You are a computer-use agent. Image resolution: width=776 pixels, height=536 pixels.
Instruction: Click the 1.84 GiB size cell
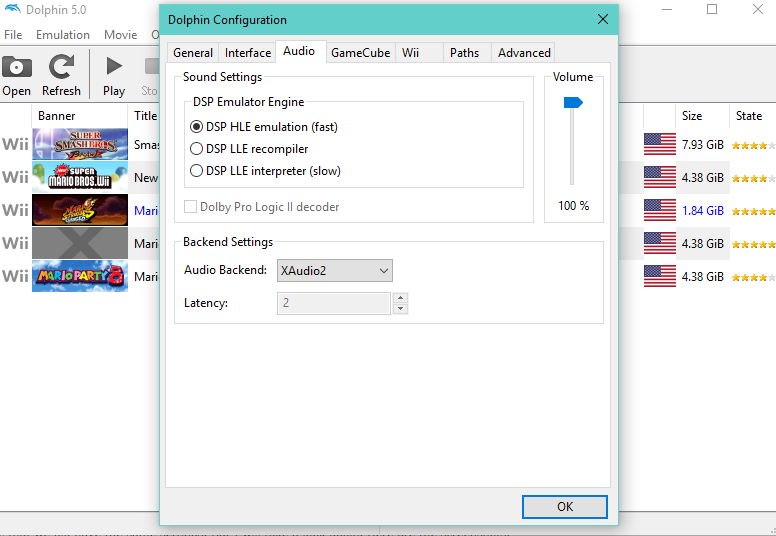tap(703, 211)
